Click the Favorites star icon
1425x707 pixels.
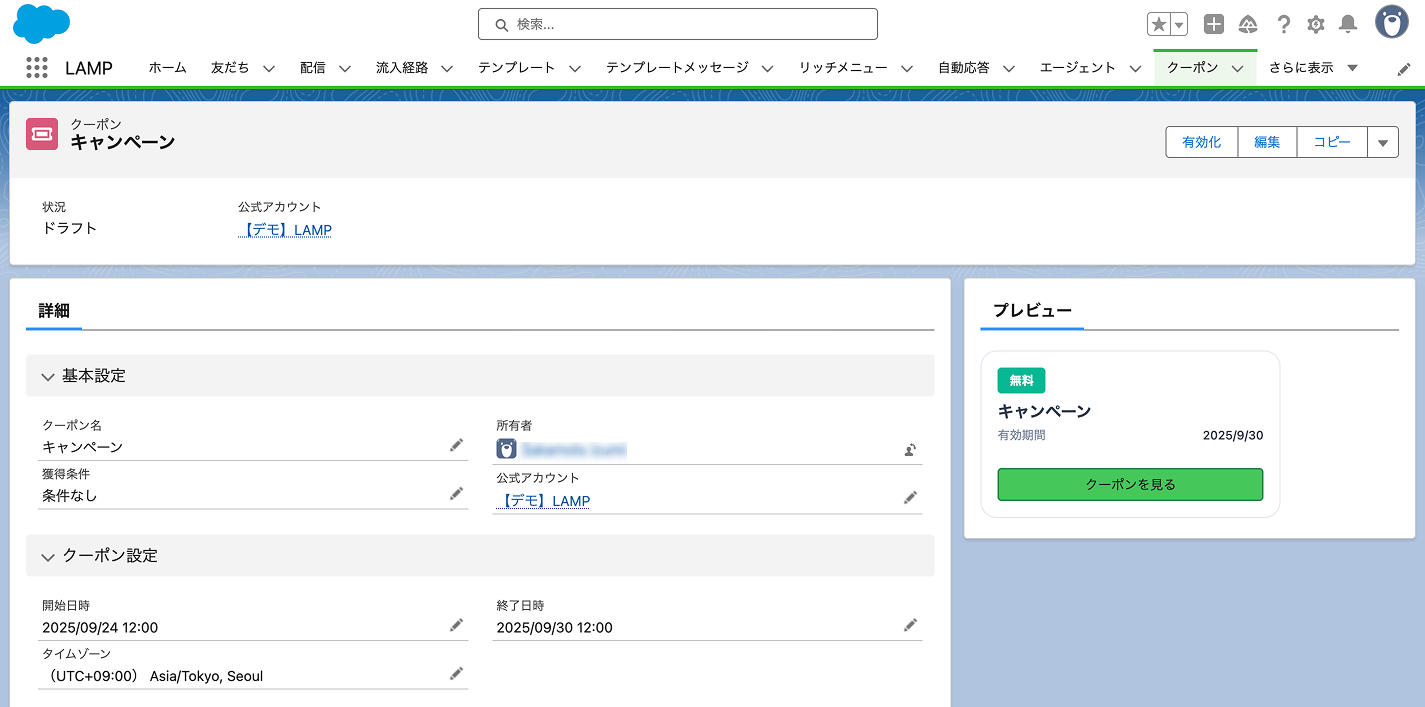(1159, 24)
